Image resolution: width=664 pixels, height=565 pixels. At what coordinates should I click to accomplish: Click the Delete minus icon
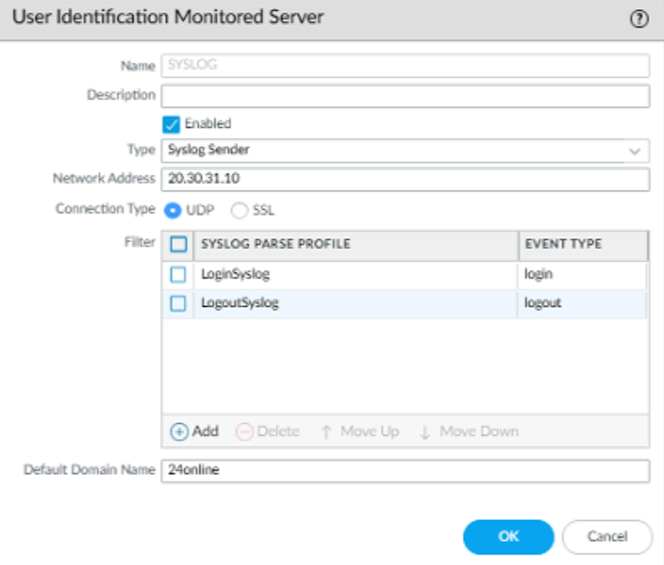click(x=244, y=432)
